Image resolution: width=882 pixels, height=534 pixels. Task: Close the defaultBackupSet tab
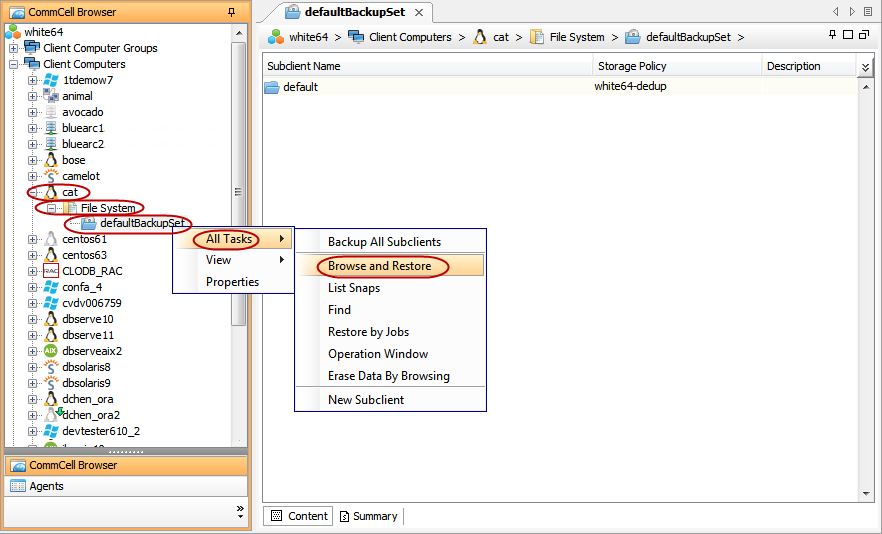pyautogui.click(x=419, y=13)
